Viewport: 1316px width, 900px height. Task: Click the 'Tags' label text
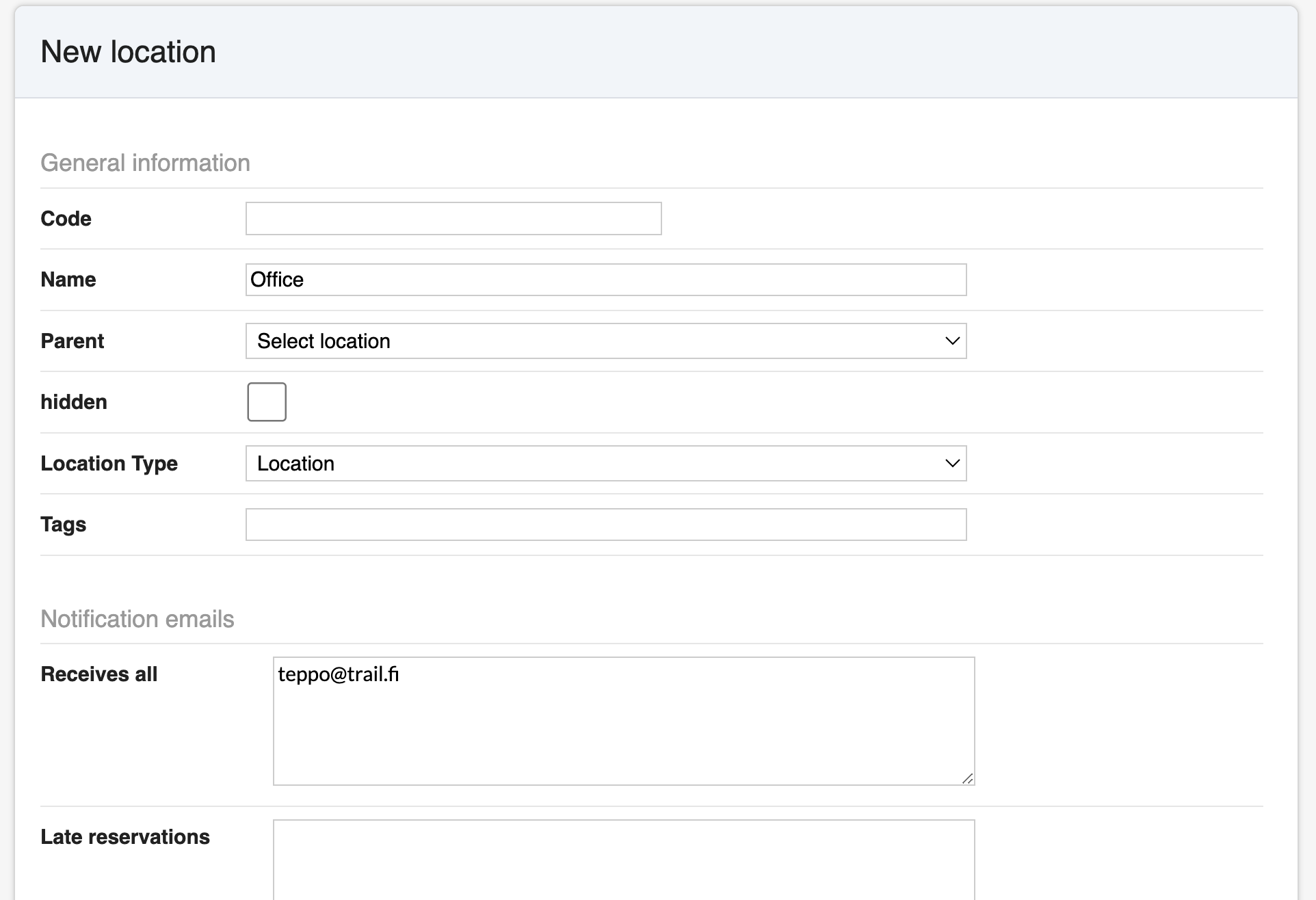pyautogui.click(x=64, y=525)
